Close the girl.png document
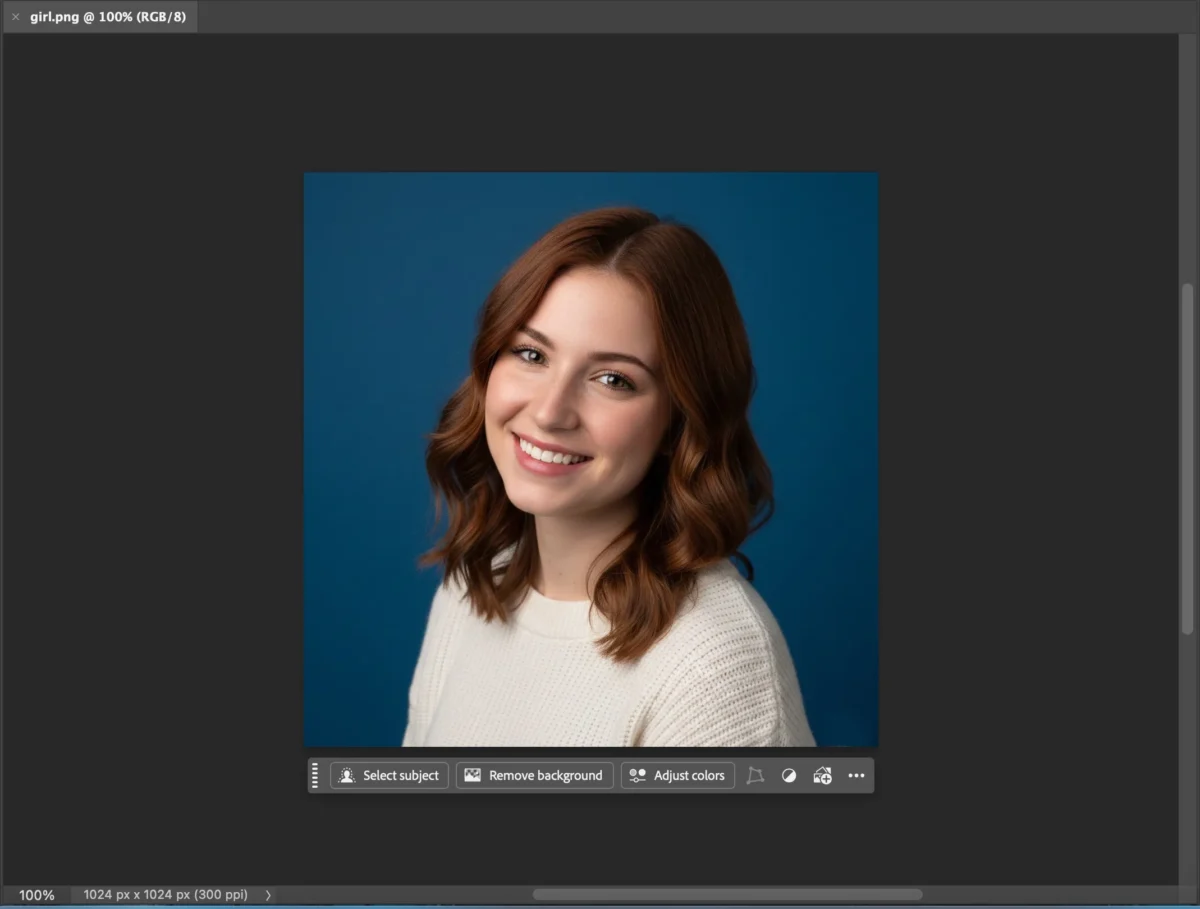Viewport: 1200px width, 909px height. [15, 16]
